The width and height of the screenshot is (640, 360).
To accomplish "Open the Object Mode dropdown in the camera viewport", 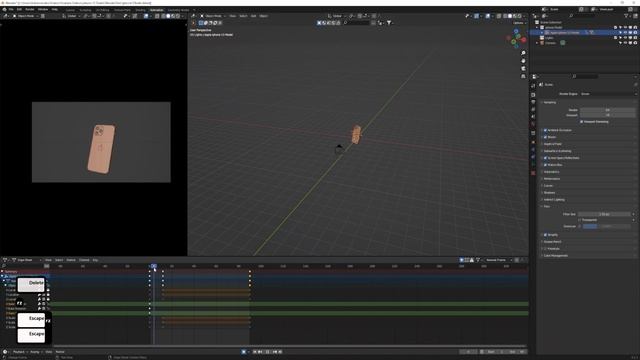I will click(x=25, y=16).
